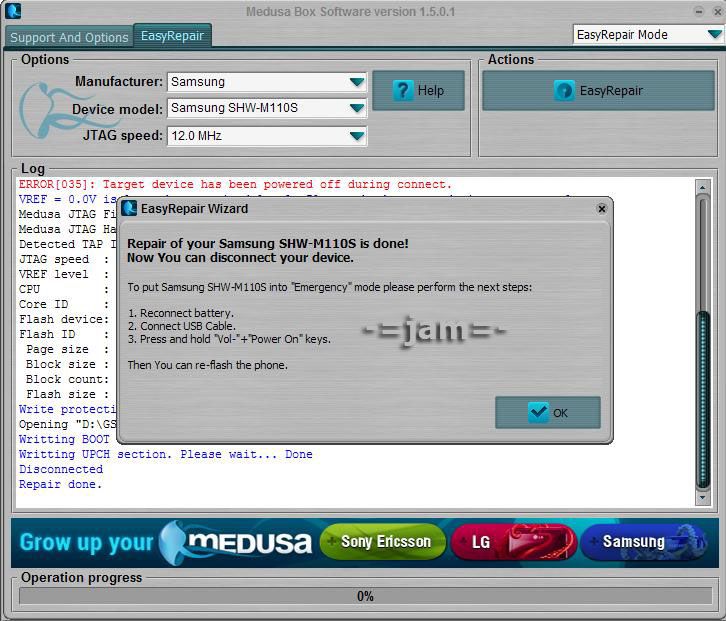Click the scroll down arrow of log
Image resolution: width=726 pixels, height=621 pixels.
pos(702,498)
